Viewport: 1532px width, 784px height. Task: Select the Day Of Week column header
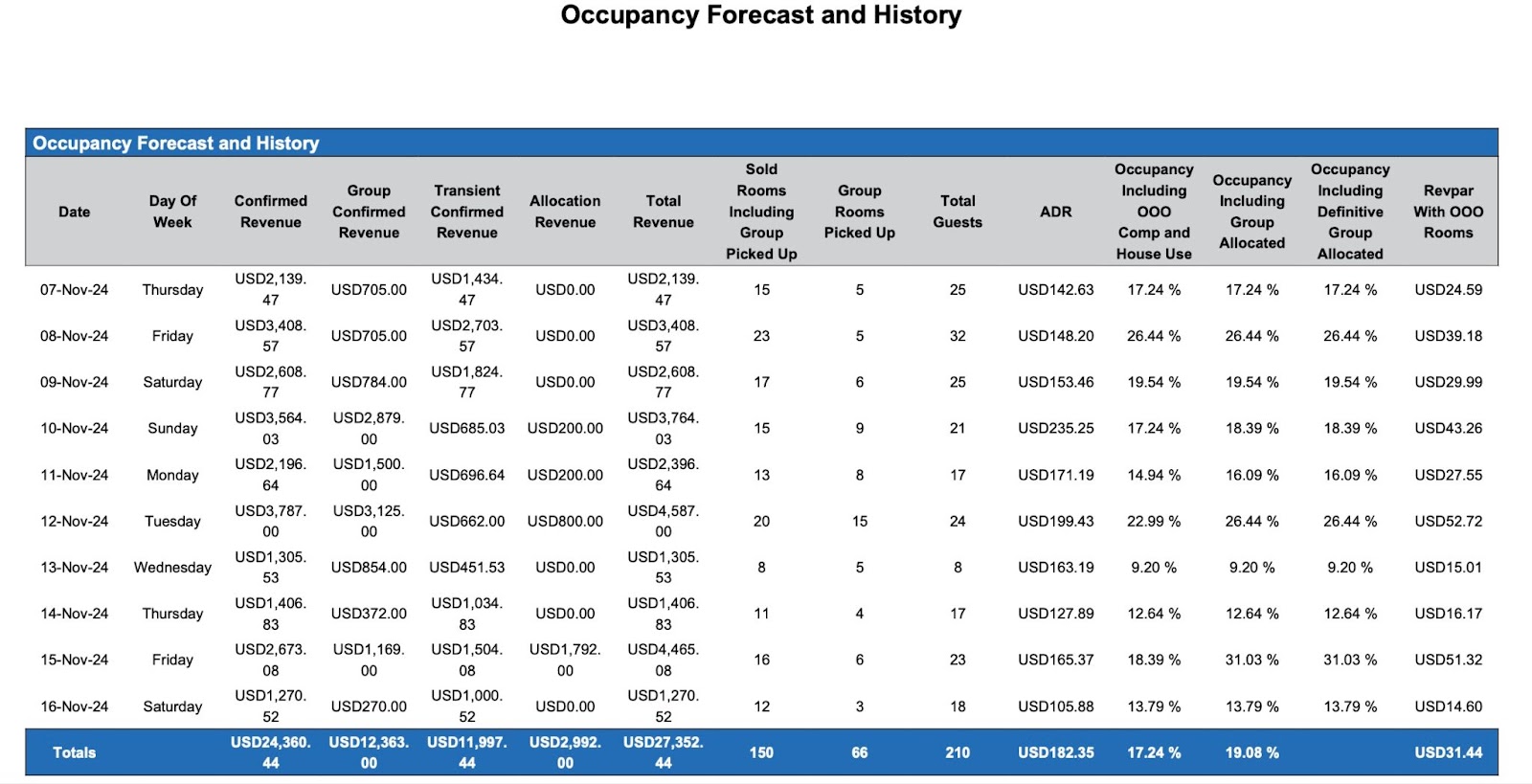click(x=172, y=212)
